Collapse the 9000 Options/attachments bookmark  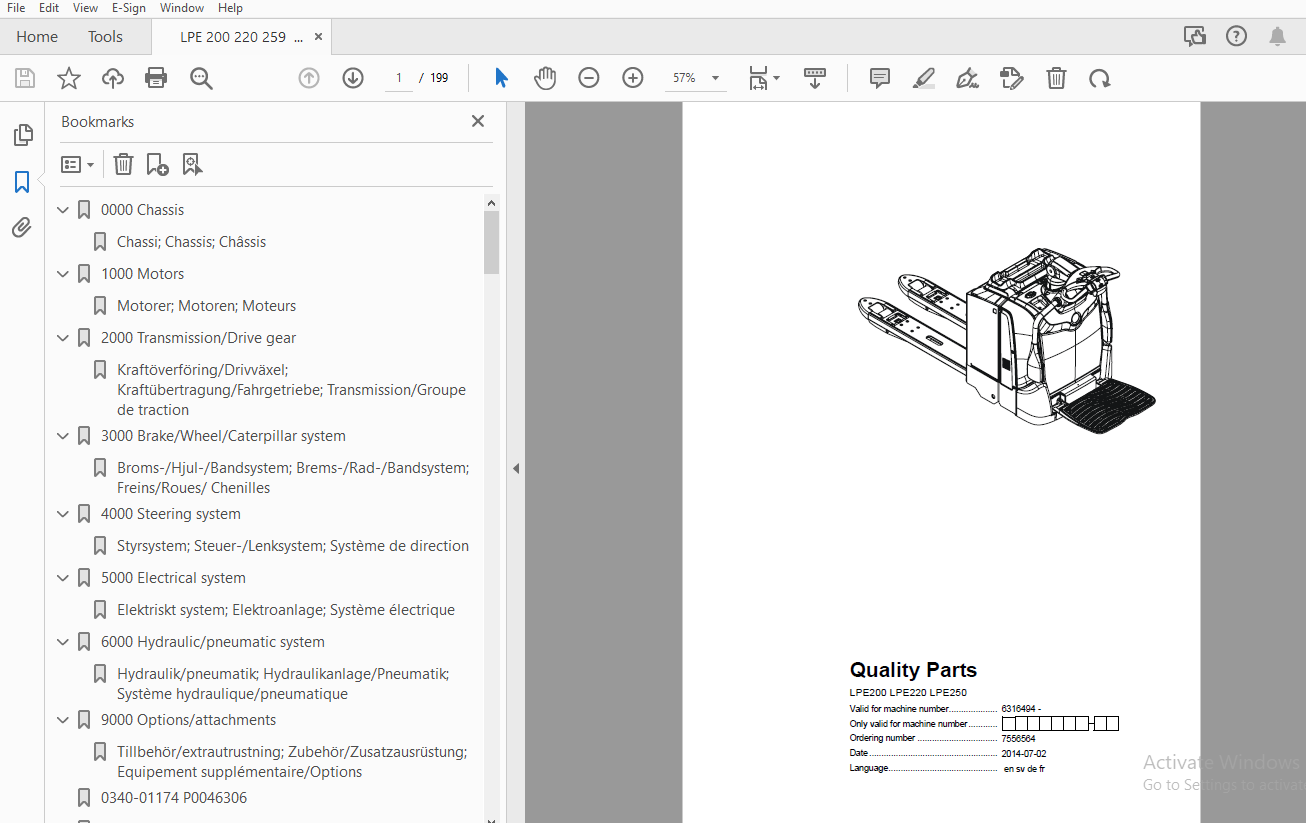(63, 720)
